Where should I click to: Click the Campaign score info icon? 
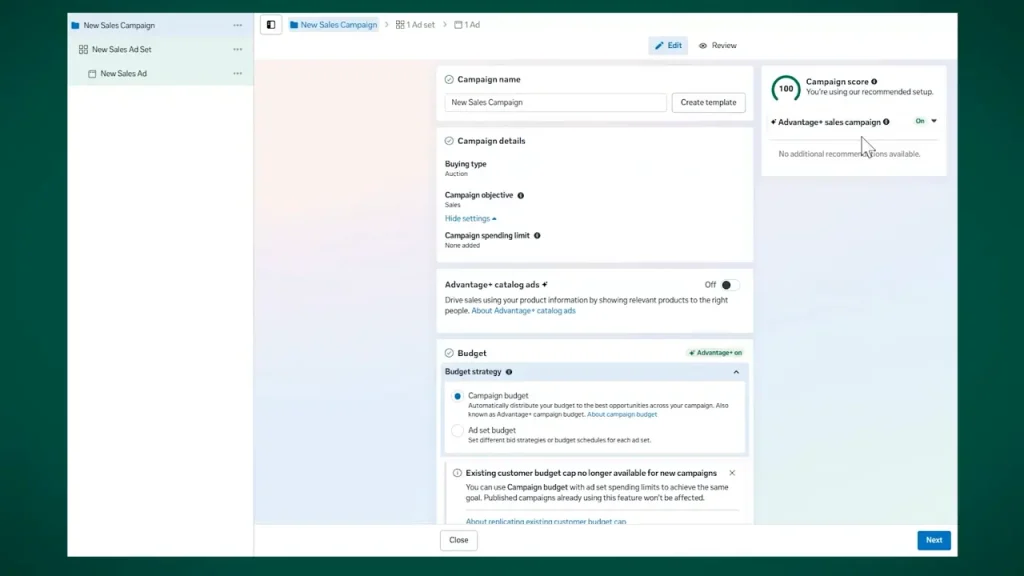tap(874, 82)
